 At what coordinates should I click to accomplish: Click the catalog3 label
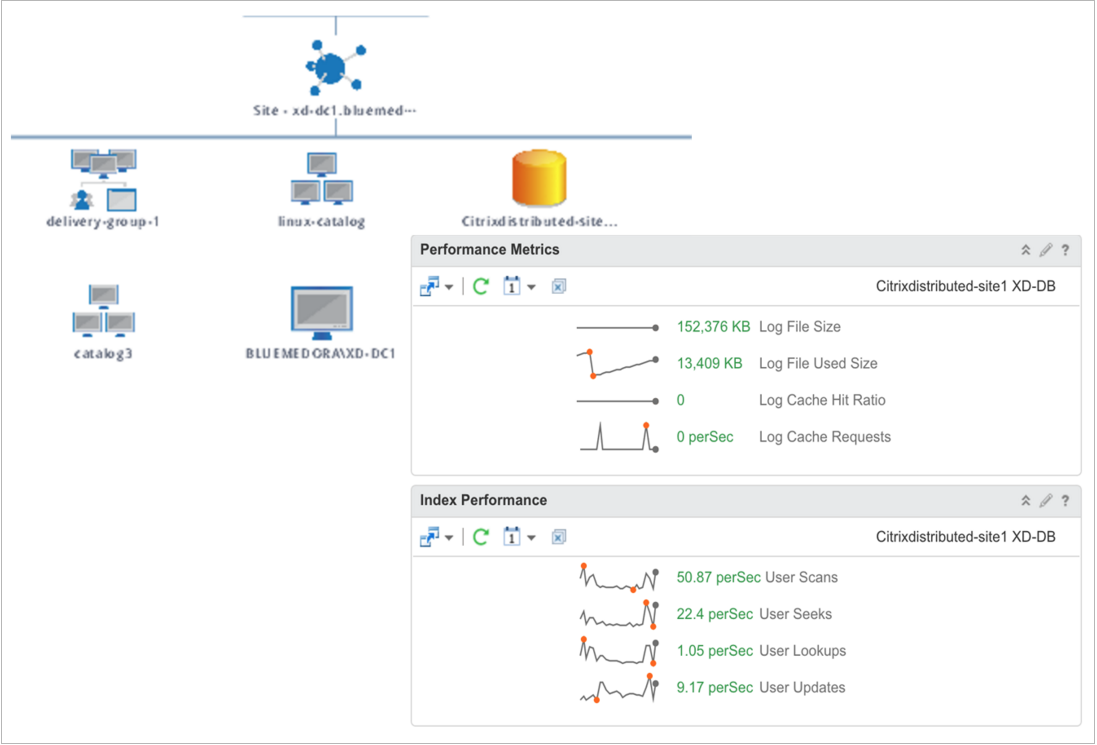[x=103, y=353]
